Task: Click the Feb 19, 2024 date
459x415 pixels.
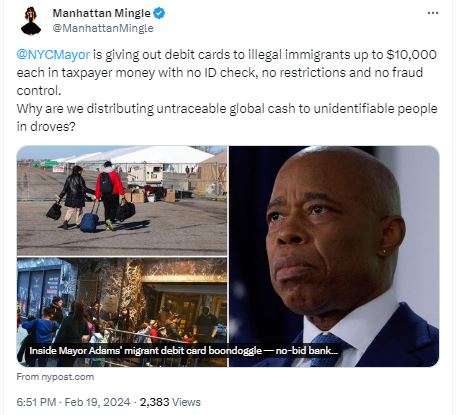Action: point(97,402)
